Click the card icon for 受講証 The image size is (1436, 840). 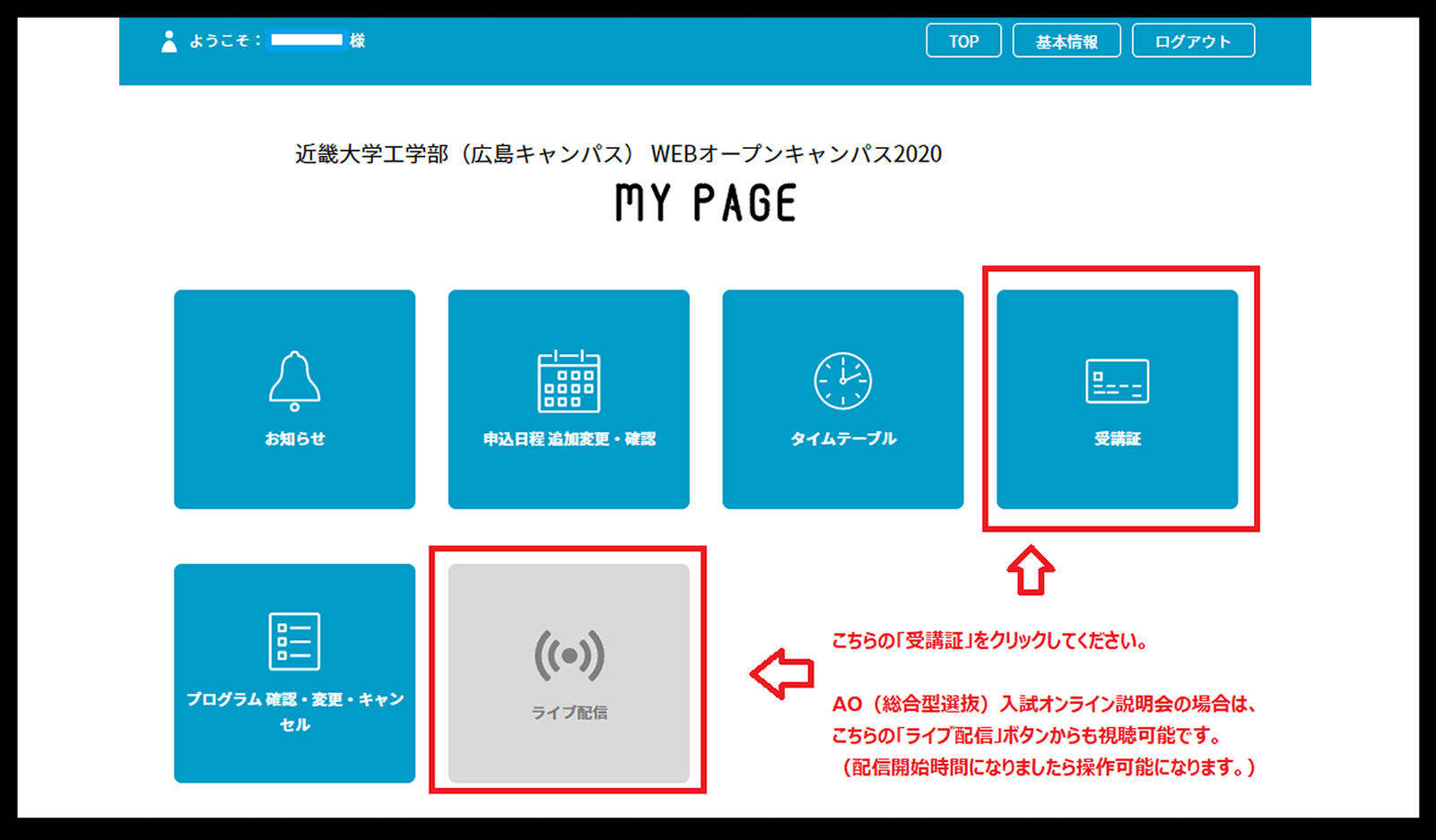1117,381
